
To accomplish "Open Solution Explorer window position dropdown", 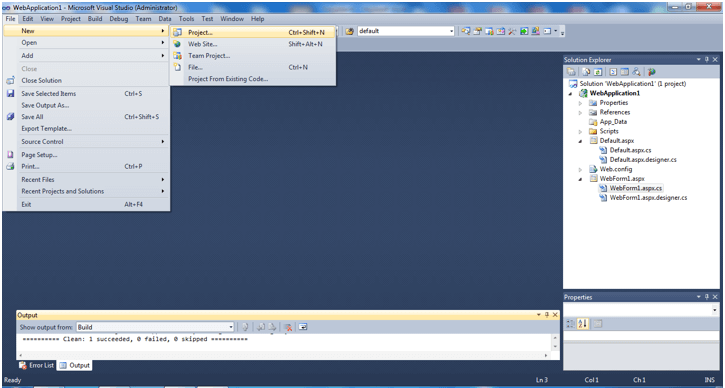I will point(699,60).
